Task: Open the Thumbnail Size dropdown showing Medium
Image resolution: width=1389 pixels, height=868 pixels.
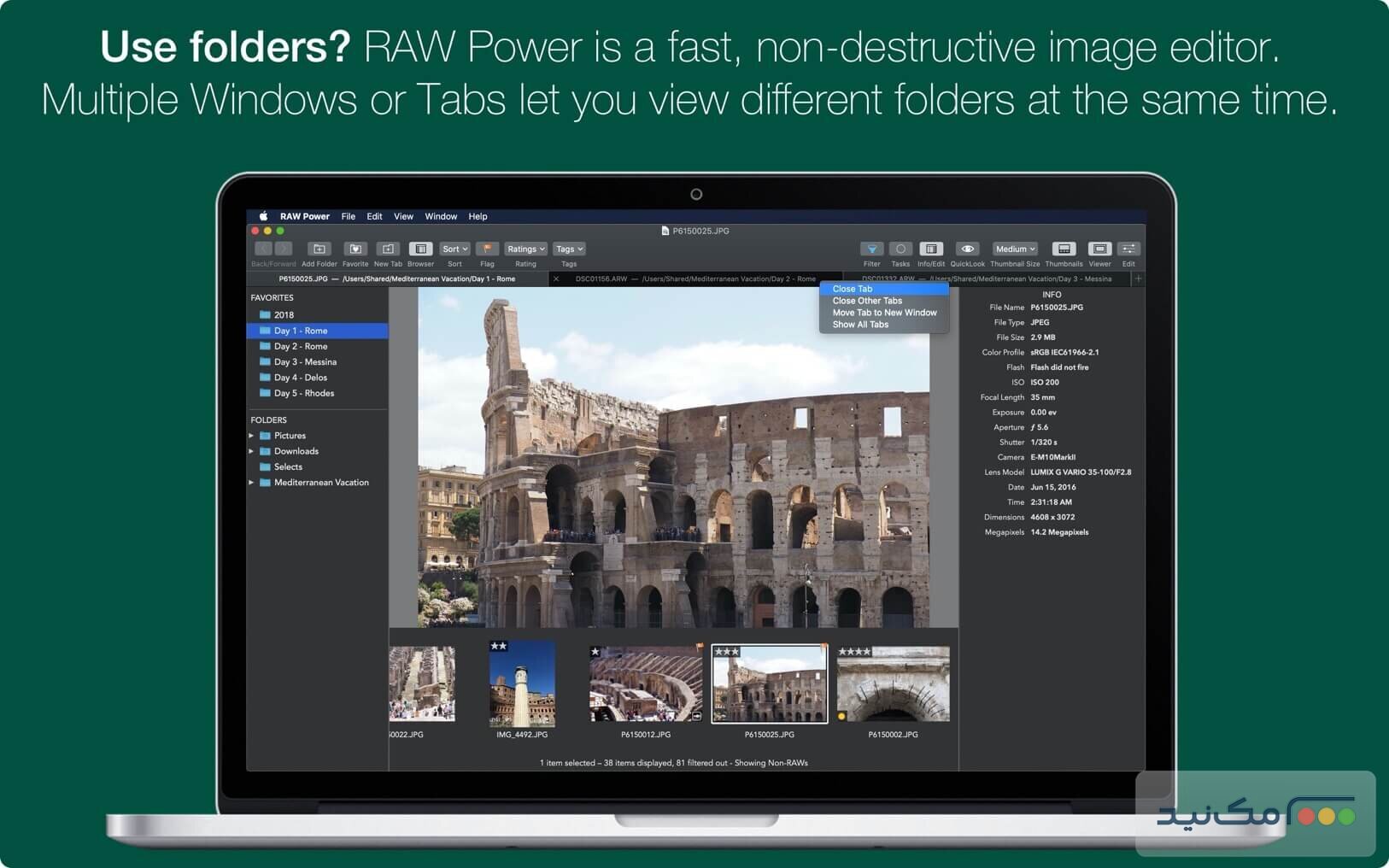Action: tap(1014, 249)
